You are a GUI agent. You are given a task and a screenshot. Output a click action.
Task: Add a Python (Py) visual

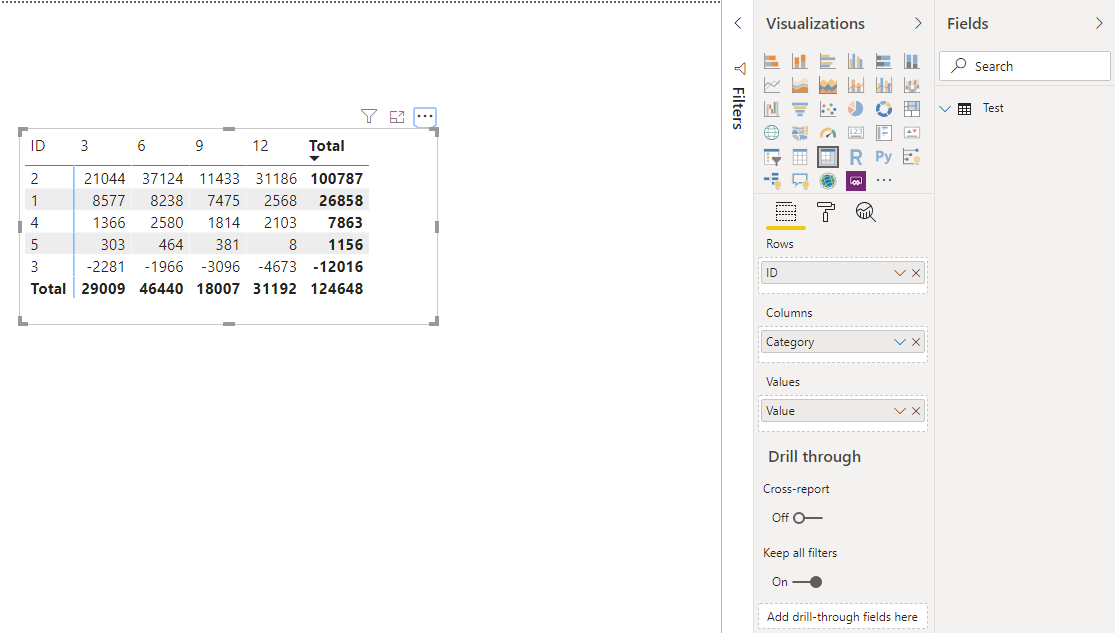(883, 157)
